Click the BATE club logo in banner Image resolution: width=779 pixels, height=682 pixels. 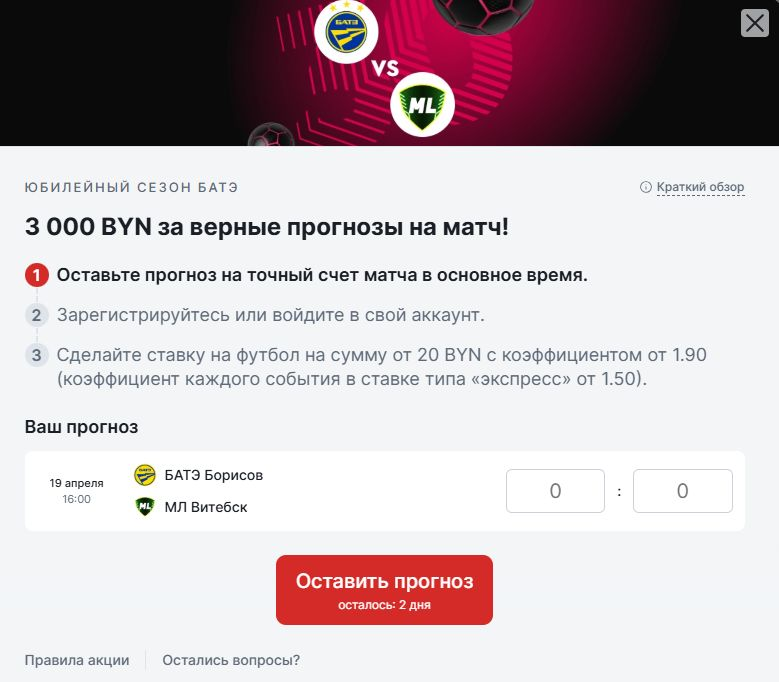(346, 31)
